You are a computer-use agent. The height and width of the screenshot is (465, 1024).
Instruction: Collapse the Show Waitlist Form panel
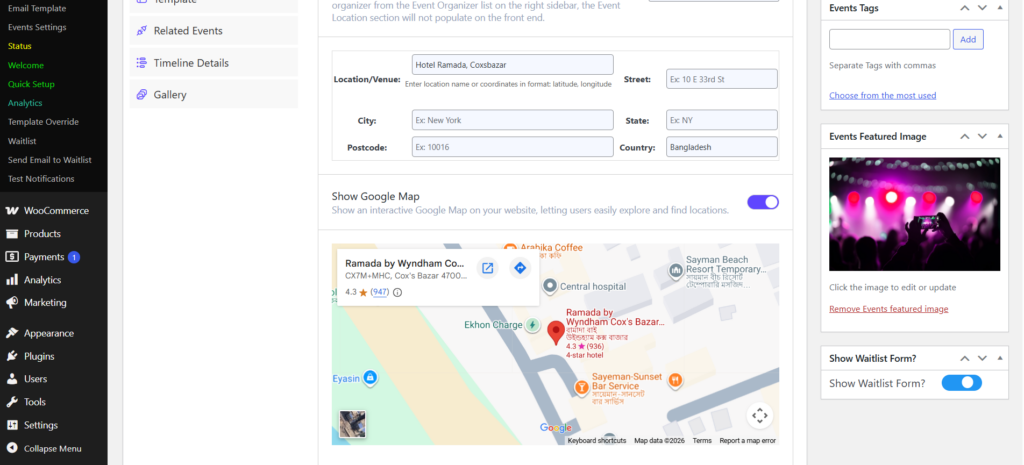[1000, 359]
